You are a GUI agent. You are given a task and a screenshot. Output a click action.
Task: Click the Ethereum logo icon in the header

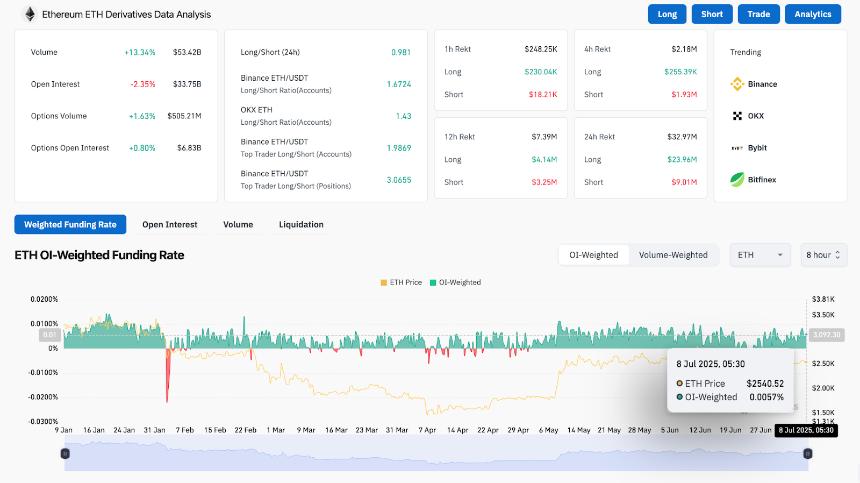30,14
